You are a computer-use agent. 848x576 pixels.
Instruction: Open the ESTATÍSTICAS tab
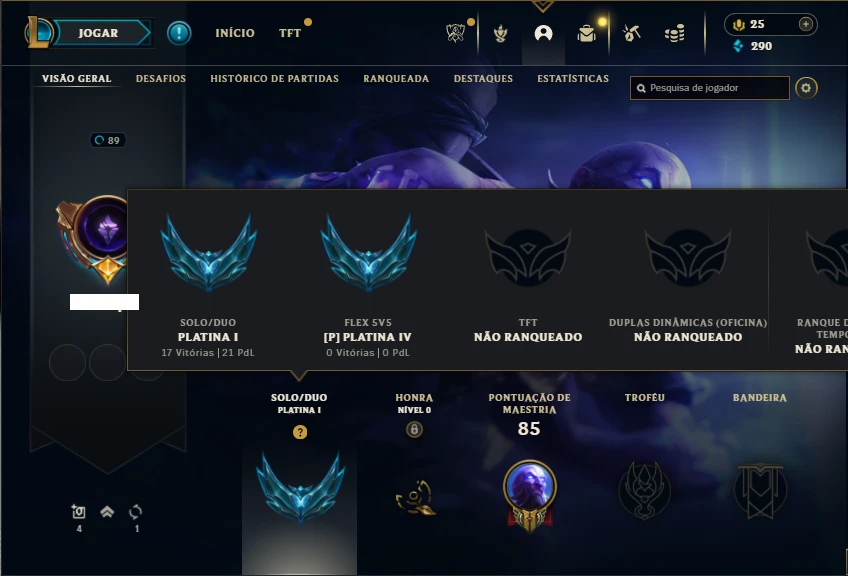[573, 79]
